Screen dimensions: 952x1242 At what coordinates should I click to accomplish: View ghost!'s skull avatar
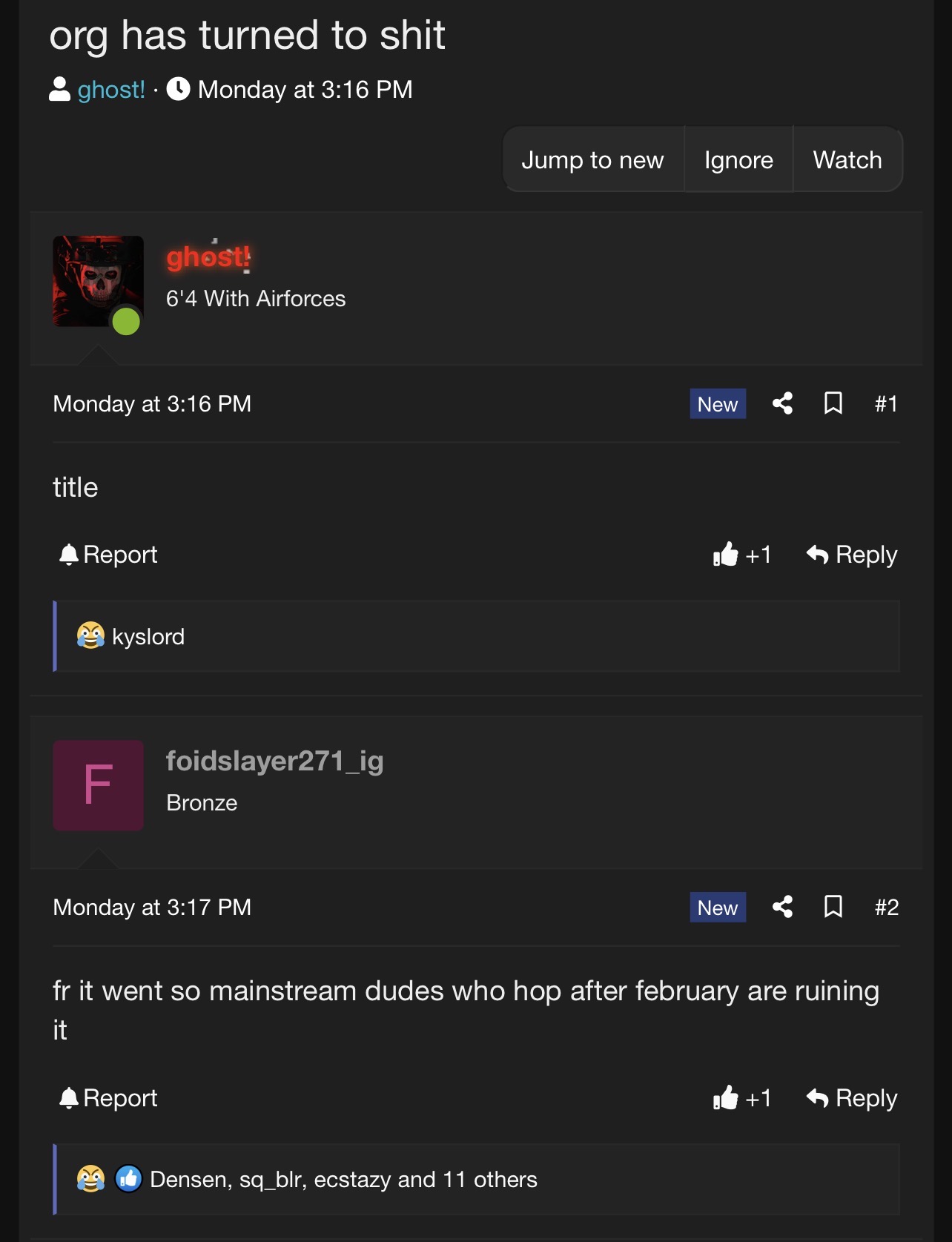pos(98,282)
